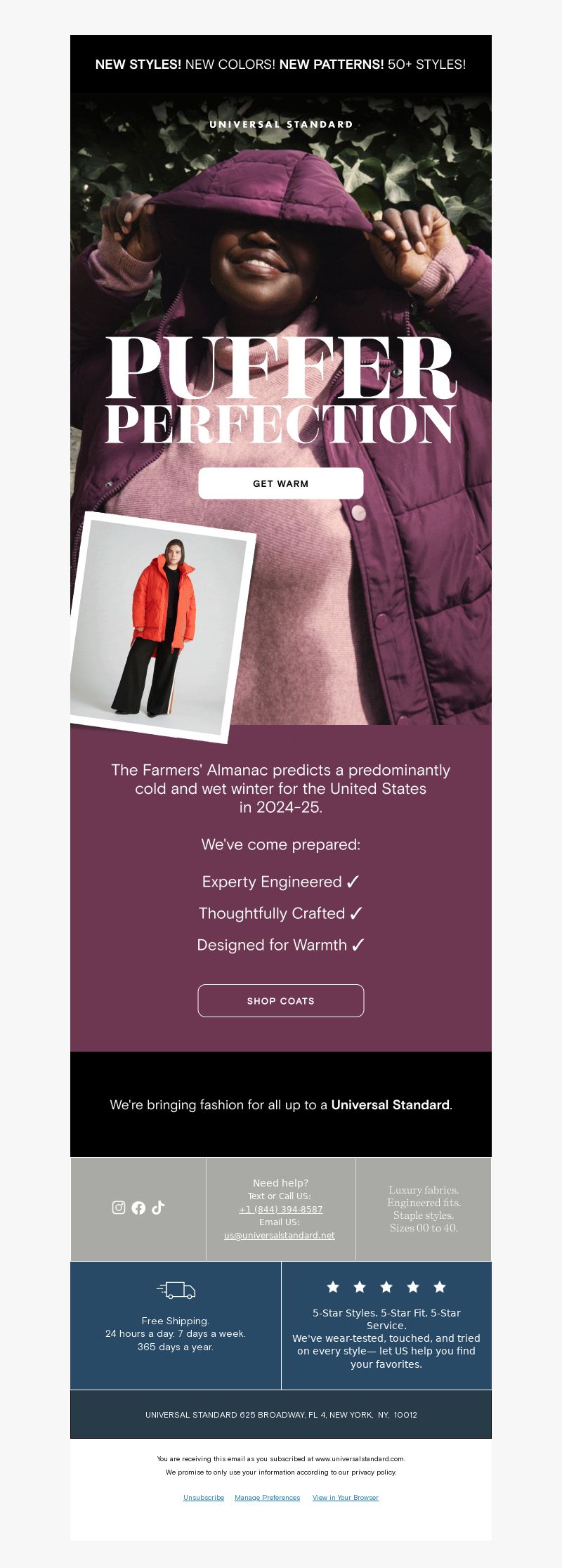Screen dimensions: 562x1568
Task: Click the last star in rating row
Action: (x=440, y=1287)
